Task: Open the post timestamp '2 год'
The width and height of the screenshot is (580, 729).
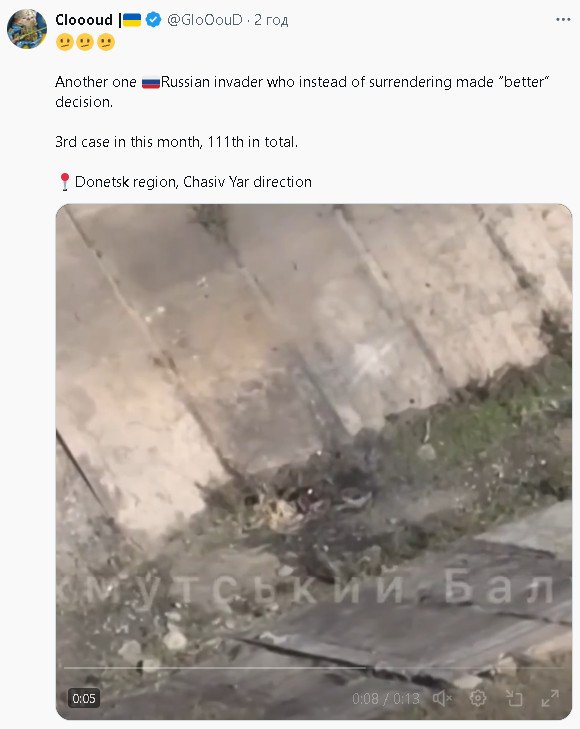Action: (x=271, y=20)
